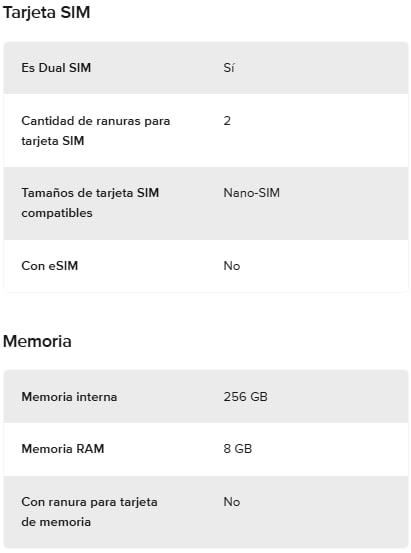The image size is (411, 553).
Task: Select Con ranura para tarjeta de memoria label
Action: [x=89, y=512]
